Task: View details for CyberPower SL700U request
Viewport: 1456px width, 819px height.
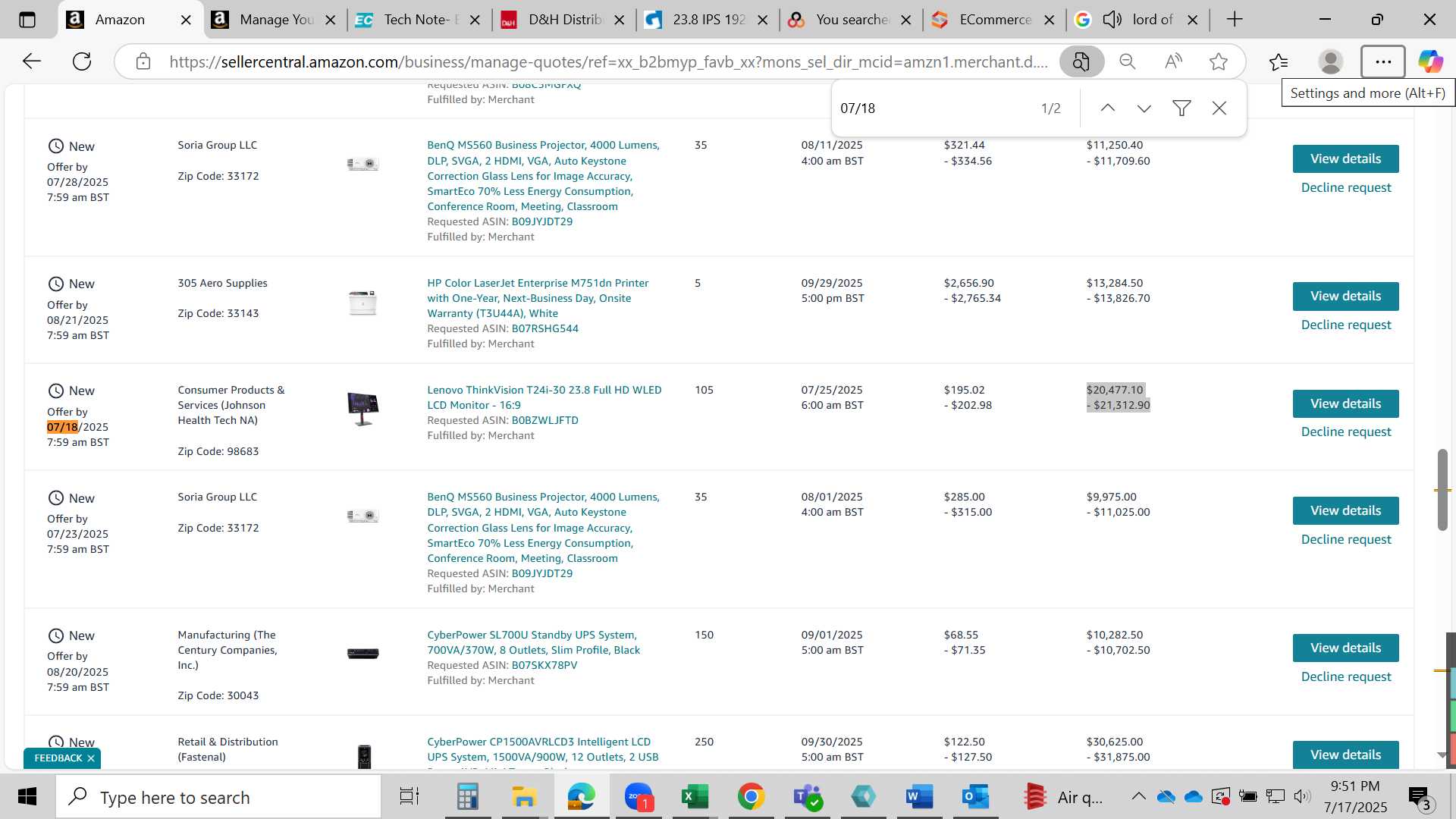Action: [1345, 648]
